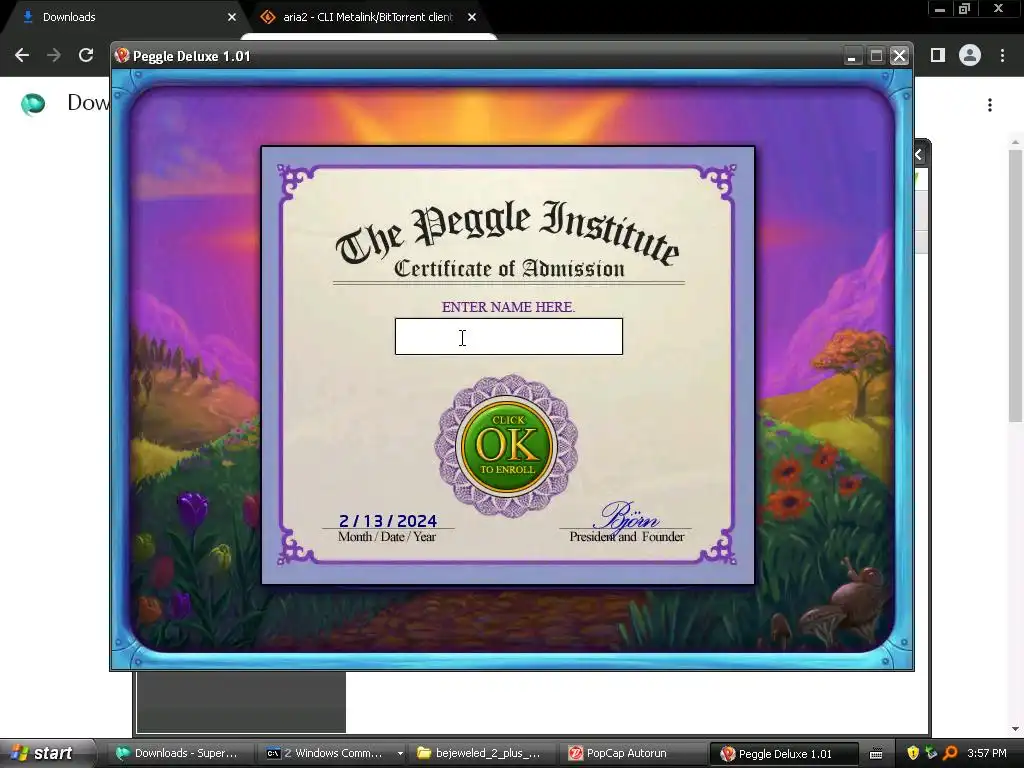Viewport: 1024px width, 768px height.
Task: Click the page scrollbar down arrow
Action: [1015, 729]
